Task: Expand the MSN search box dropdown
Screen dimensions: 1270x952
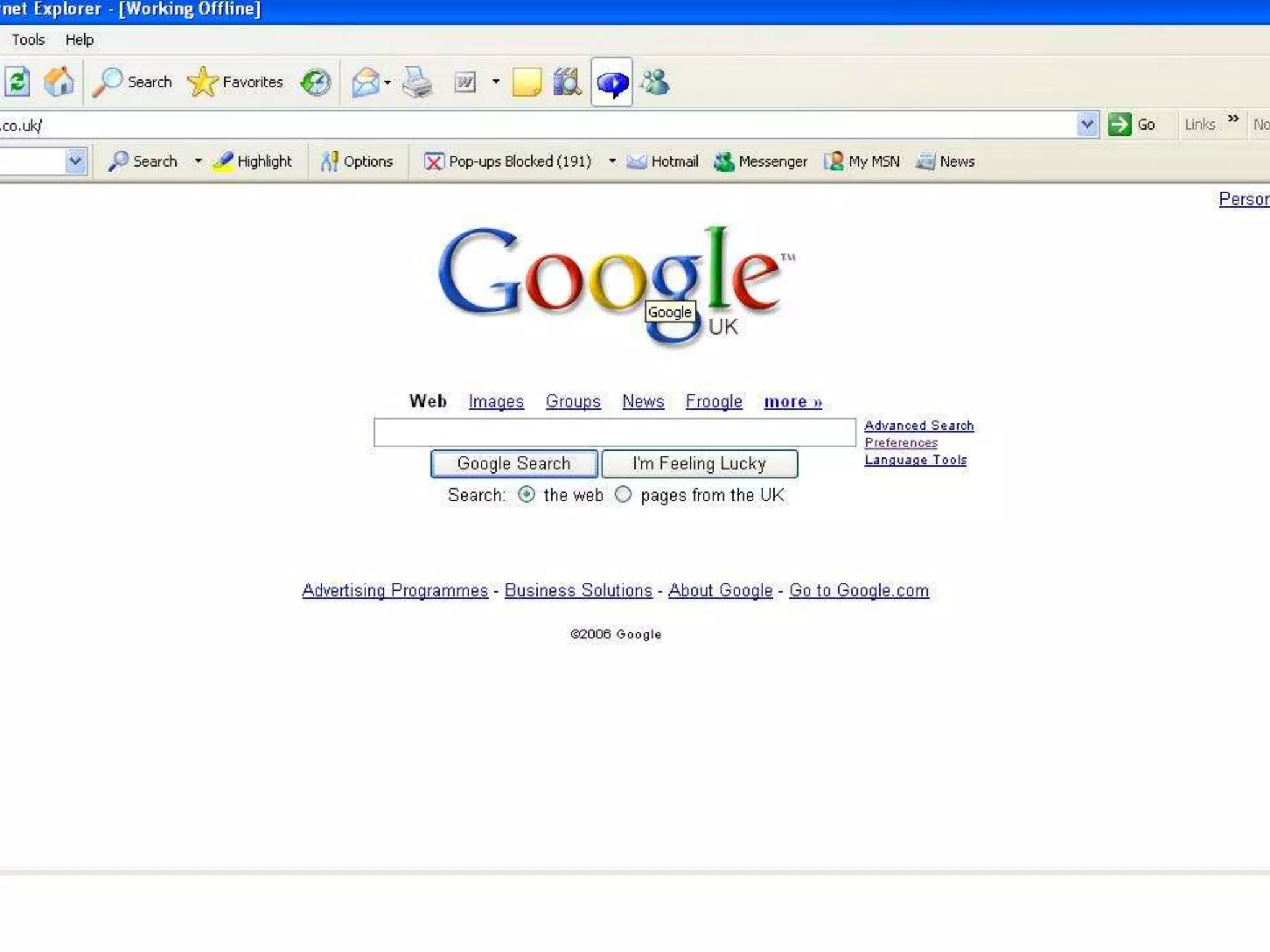Action: 76,161
